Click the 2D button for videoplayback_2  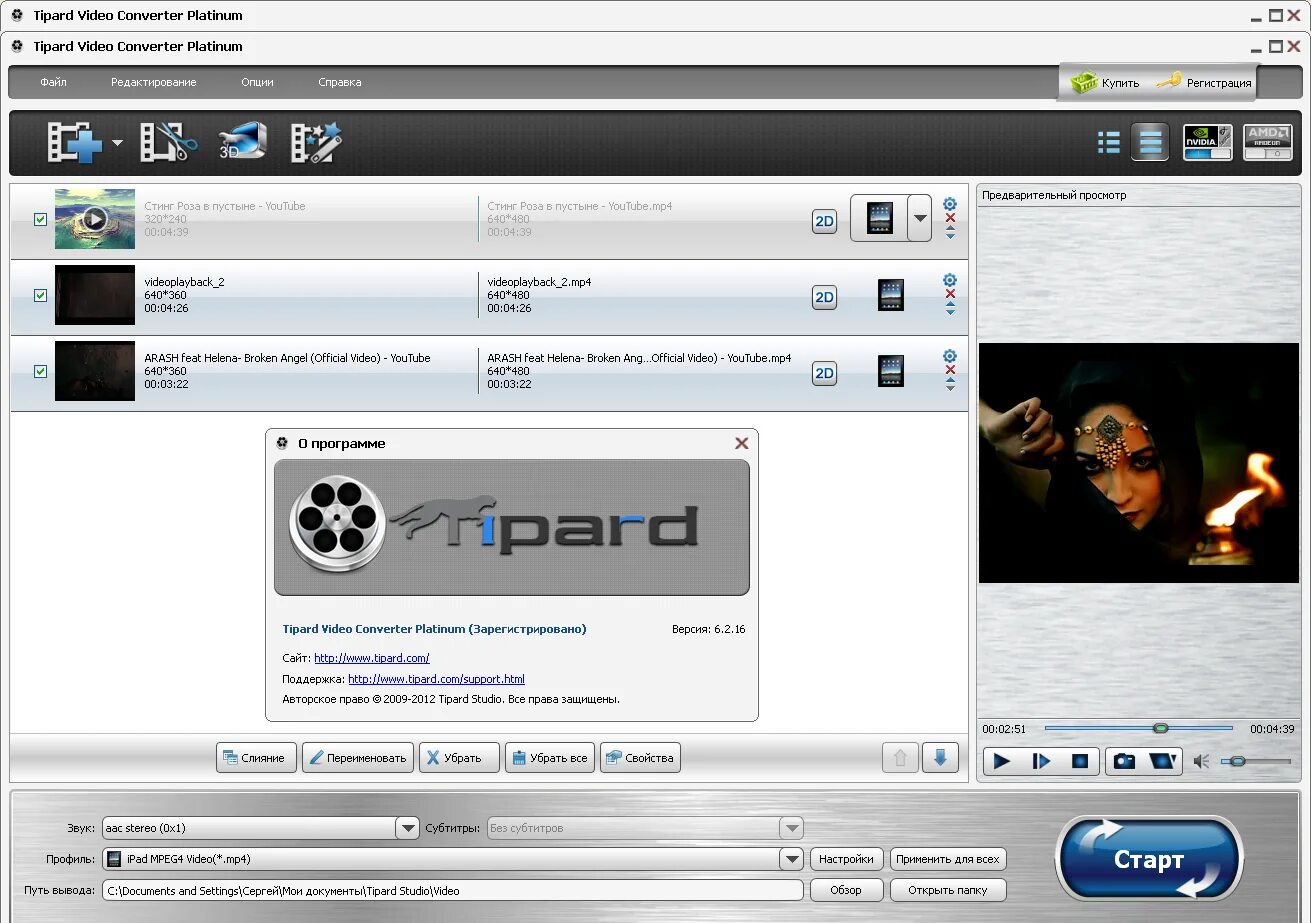[x=824, y=297]
